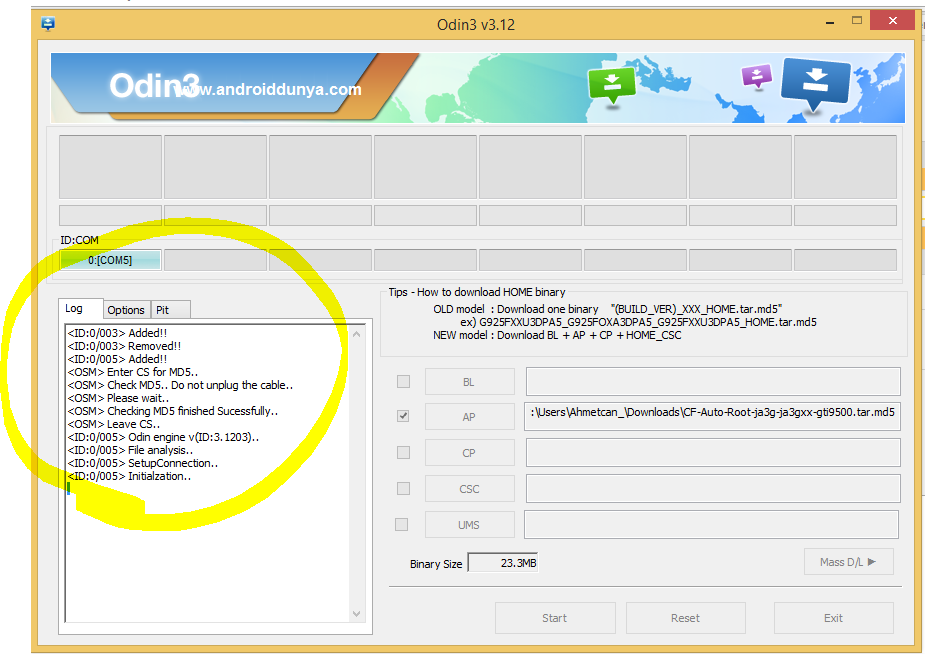
Task: Click the CSC file button
Action: pos(470,489)
